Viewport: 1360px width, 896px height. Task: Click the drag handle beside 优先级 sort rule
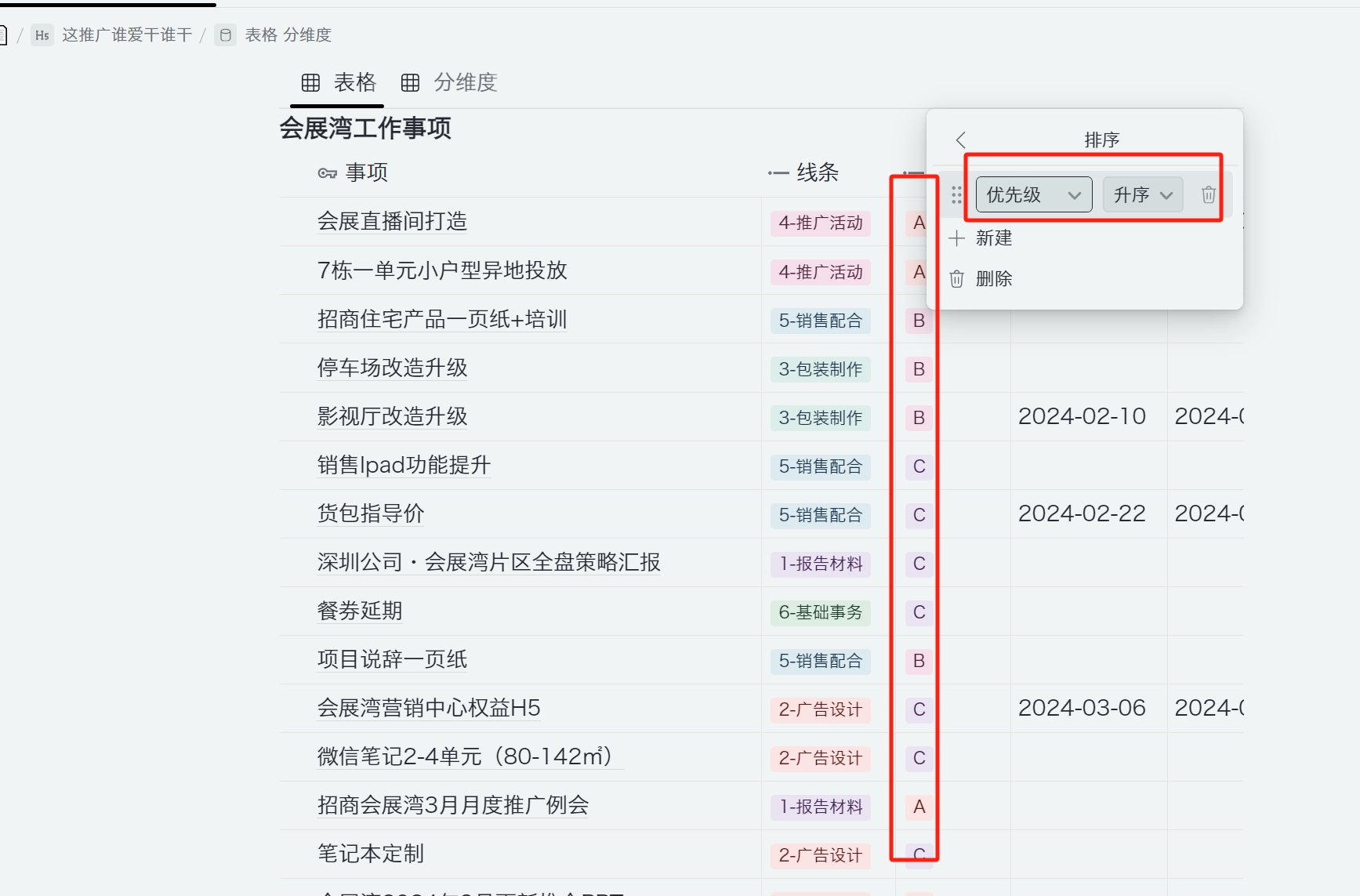[x=956, y=194]
